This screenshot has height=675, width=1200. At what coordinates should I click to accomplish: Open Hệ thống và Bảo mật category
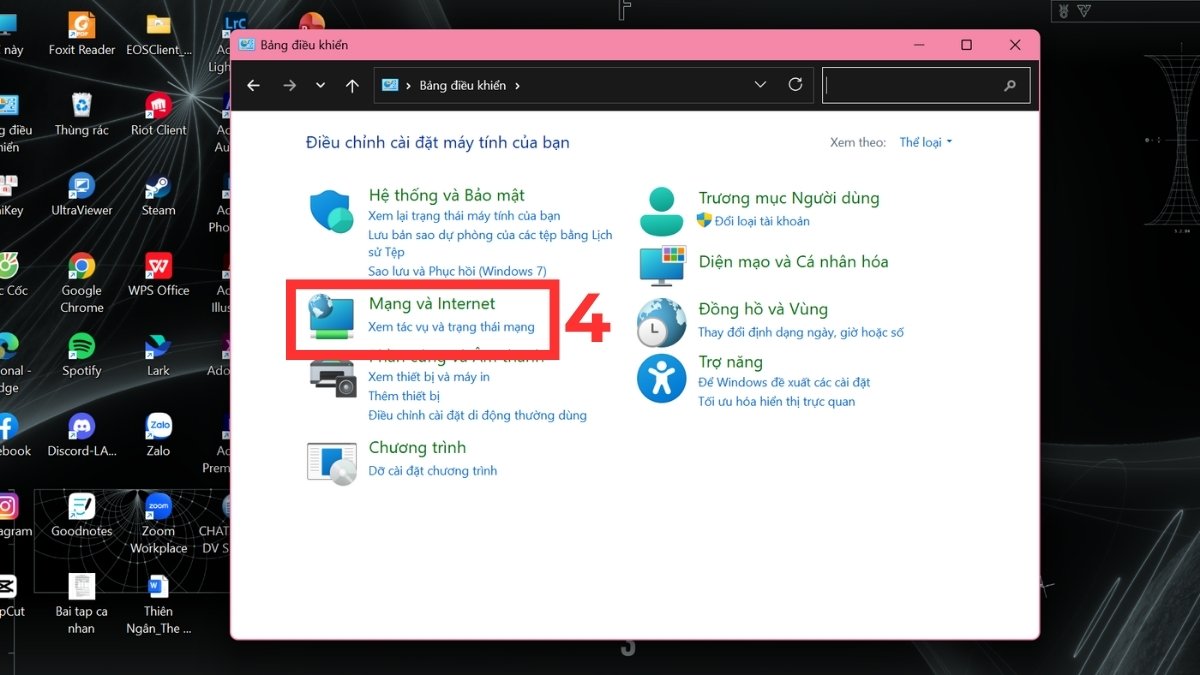(446, 195)
